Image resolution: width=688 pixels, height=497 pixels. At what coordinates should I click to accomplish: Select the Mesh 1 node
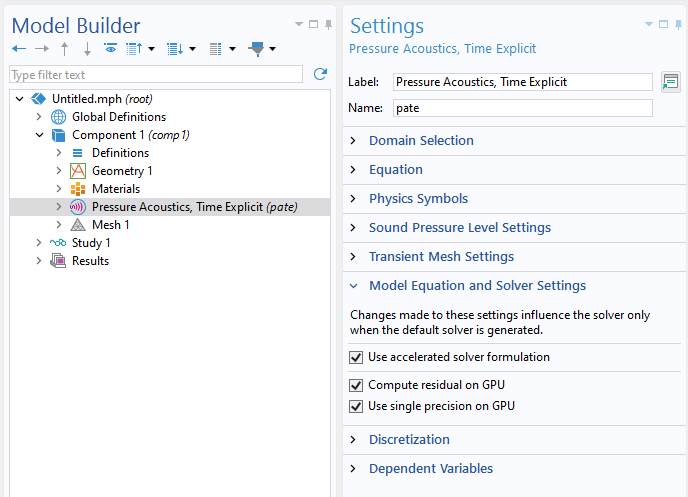tap(110, 225)
